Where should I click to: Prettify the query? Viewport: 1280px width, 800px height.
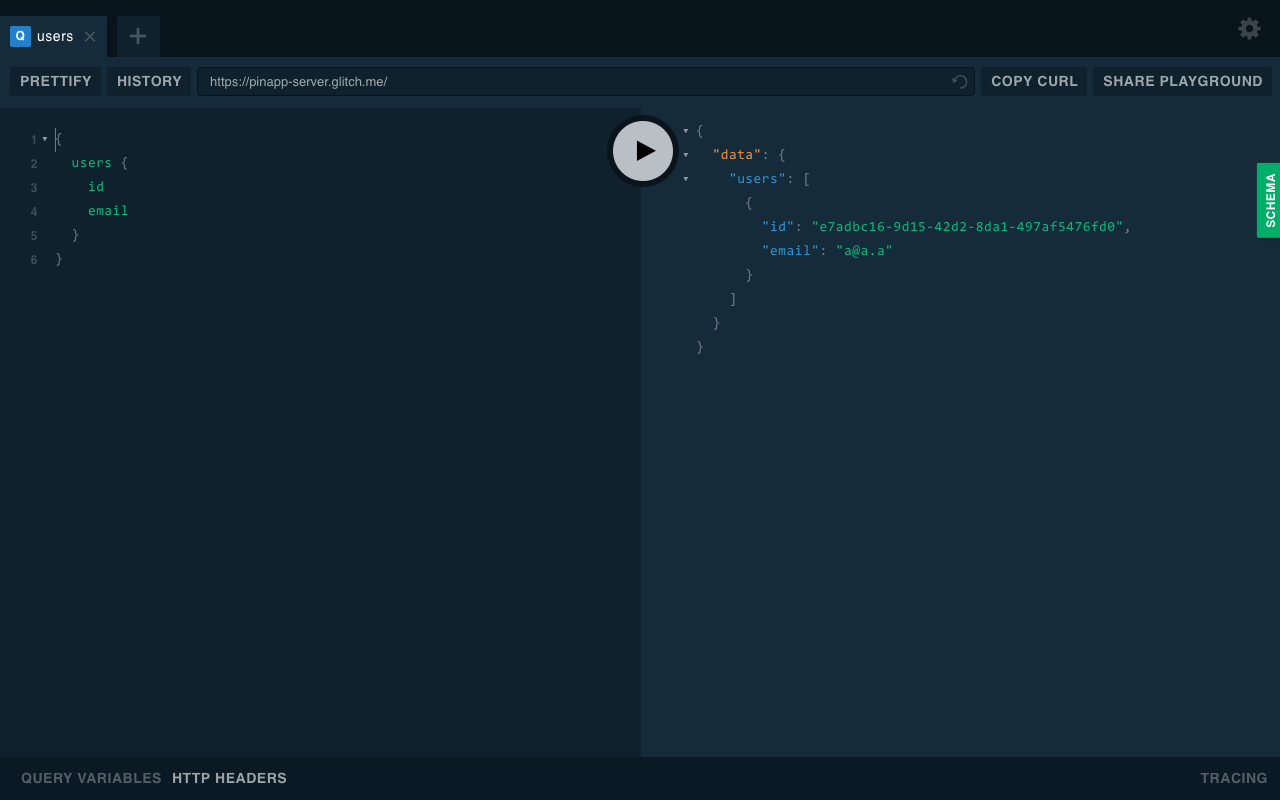coord(56,81)
